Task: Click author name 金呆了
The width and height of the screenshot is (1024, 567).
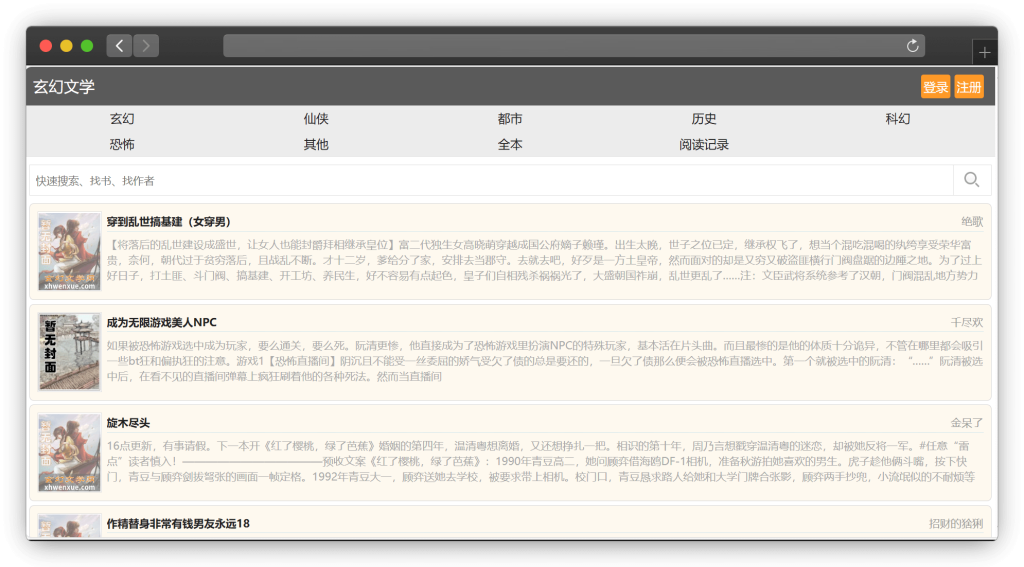Action: [x=967, y=423]
